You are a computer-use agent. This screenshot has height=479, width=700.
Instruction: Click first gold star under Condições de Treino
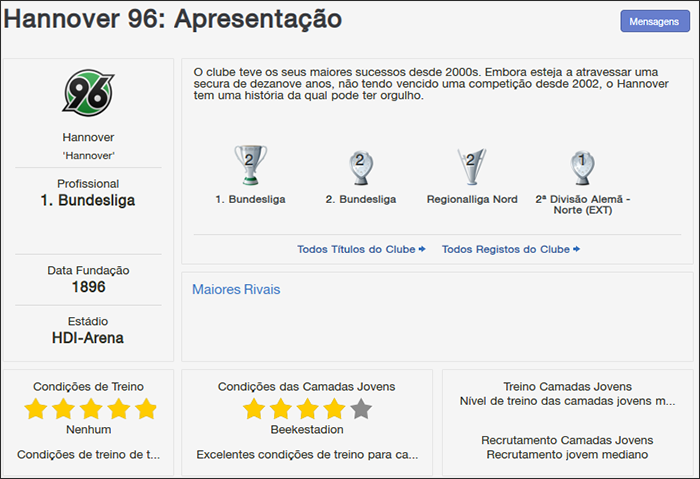pos(36,409)
